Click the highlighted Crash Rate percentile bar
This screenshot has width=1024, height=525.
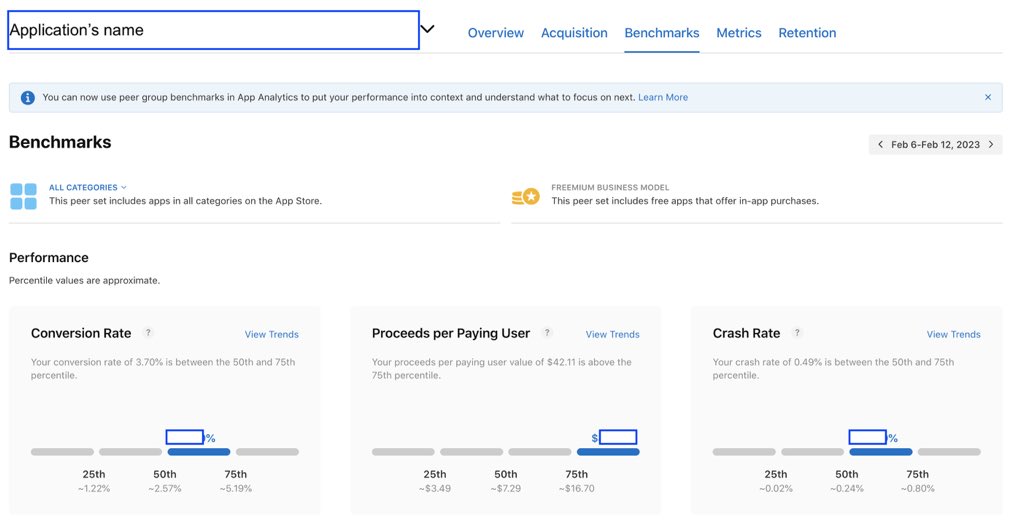point(880,452)
